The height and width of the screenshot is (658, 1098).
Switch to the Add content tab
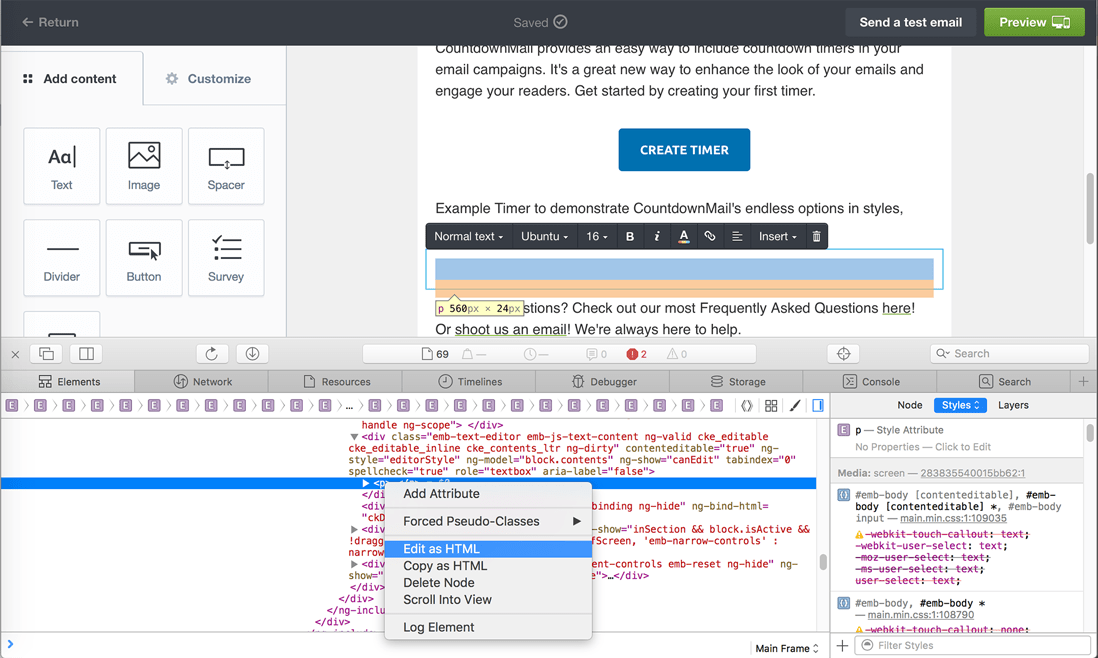click(70, 78)
